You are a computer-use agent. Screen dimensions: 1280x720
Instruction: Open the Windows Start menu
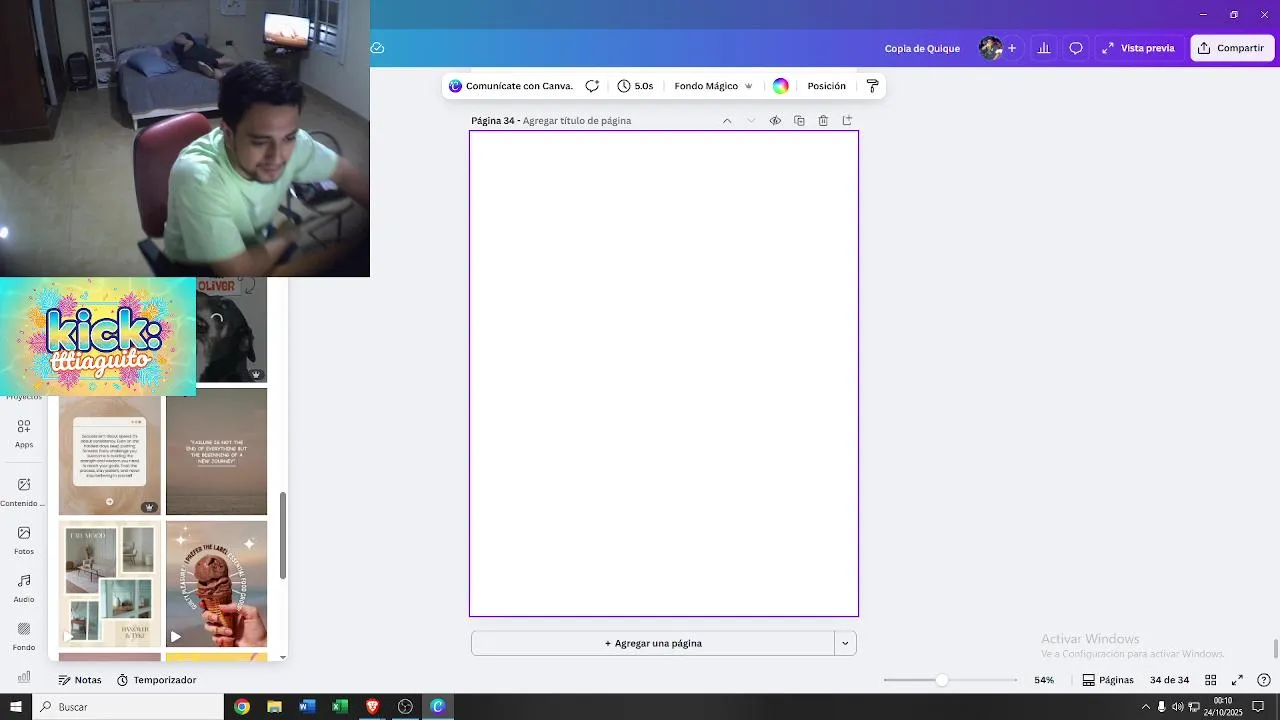(x=15, y=707)
